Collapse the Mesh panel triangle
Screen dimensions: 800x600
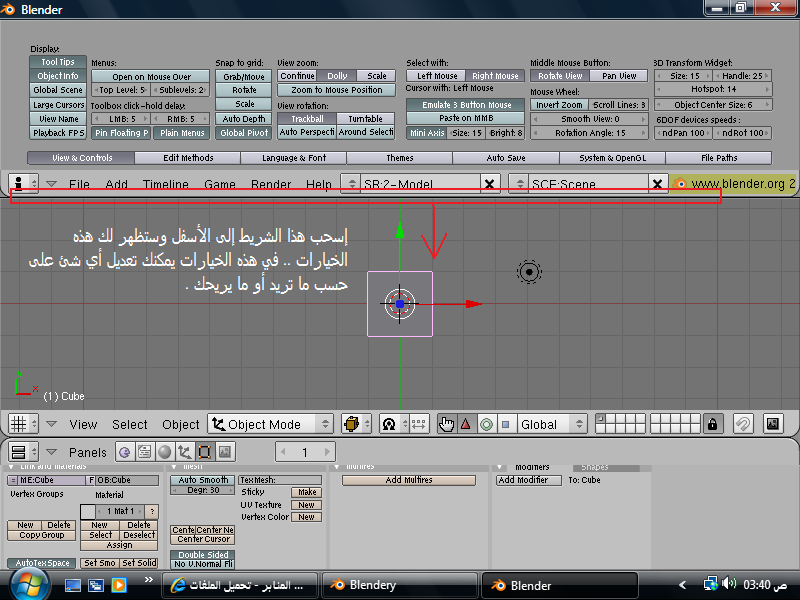pyautogui.click(x=174, y=467)
